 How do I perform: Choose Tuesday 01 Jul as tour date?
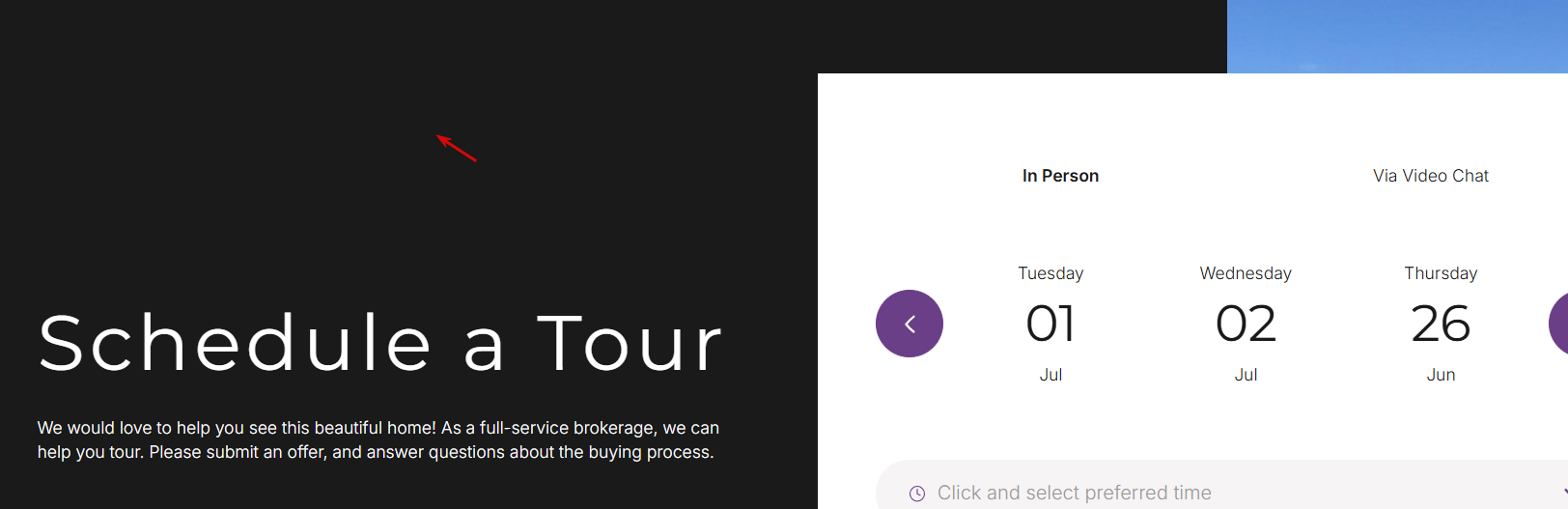[x=1050, y=324]
